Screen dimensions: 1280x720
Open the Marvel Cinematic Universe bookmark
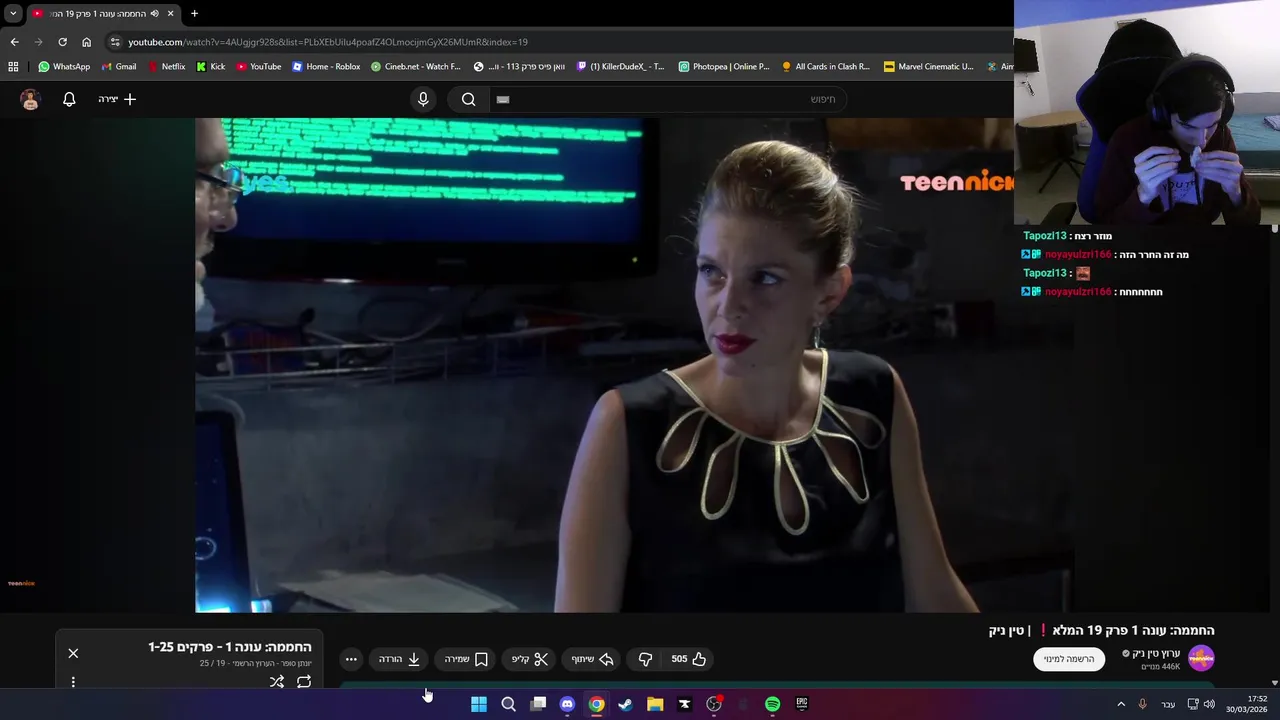pyautogui.click(x=929, y=67)
